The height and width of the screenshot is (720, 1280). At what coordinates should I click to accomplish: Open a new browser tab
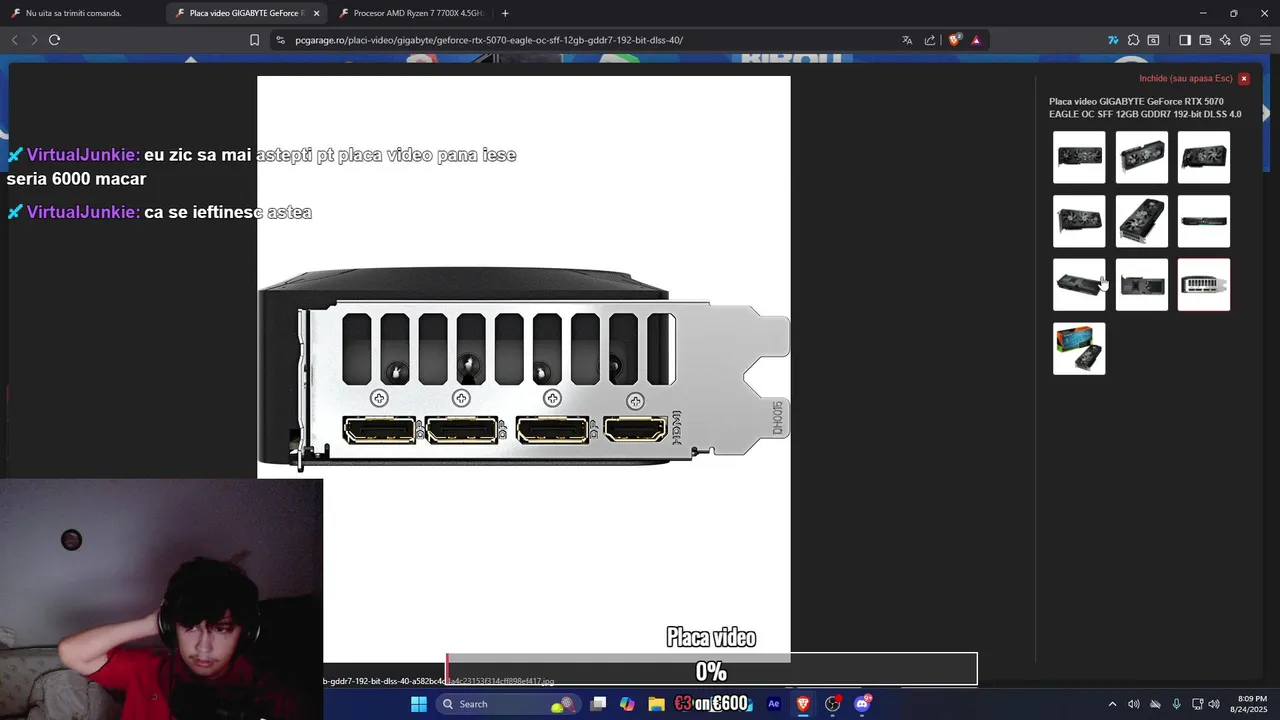point(505,13)
